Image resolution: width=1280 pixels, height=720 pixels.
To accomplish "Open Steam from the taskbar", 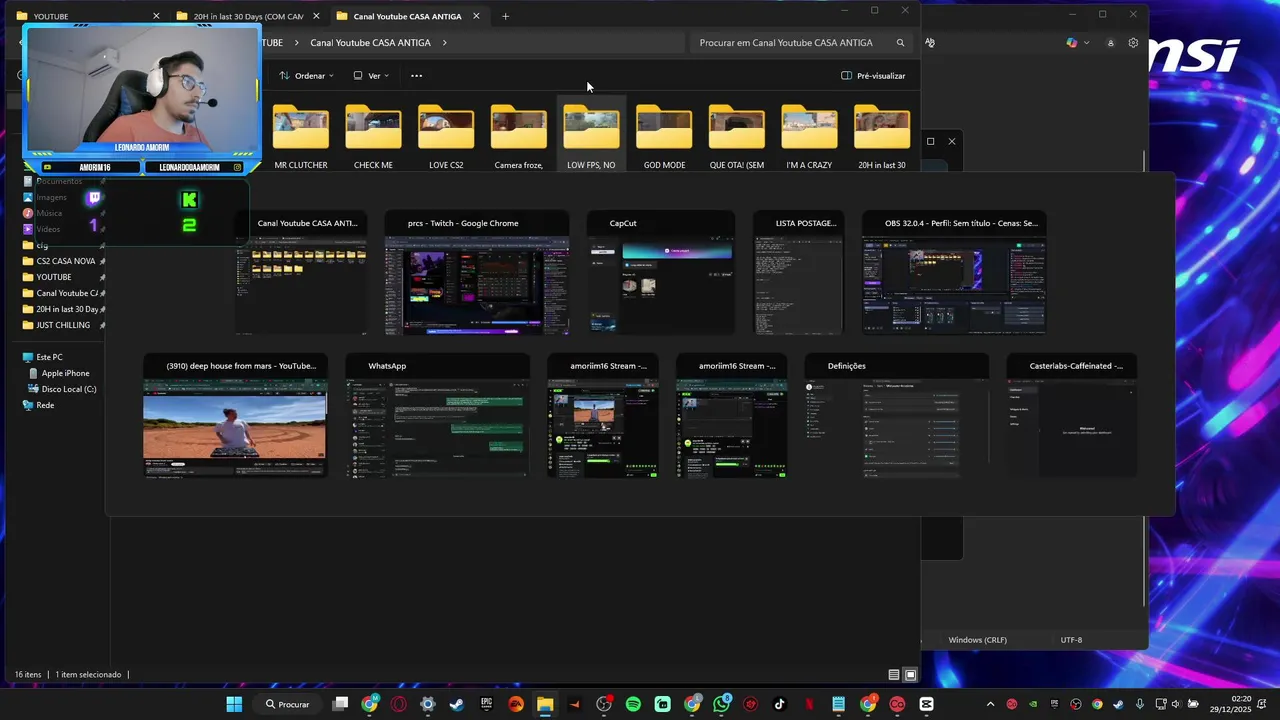I will 457,704.
